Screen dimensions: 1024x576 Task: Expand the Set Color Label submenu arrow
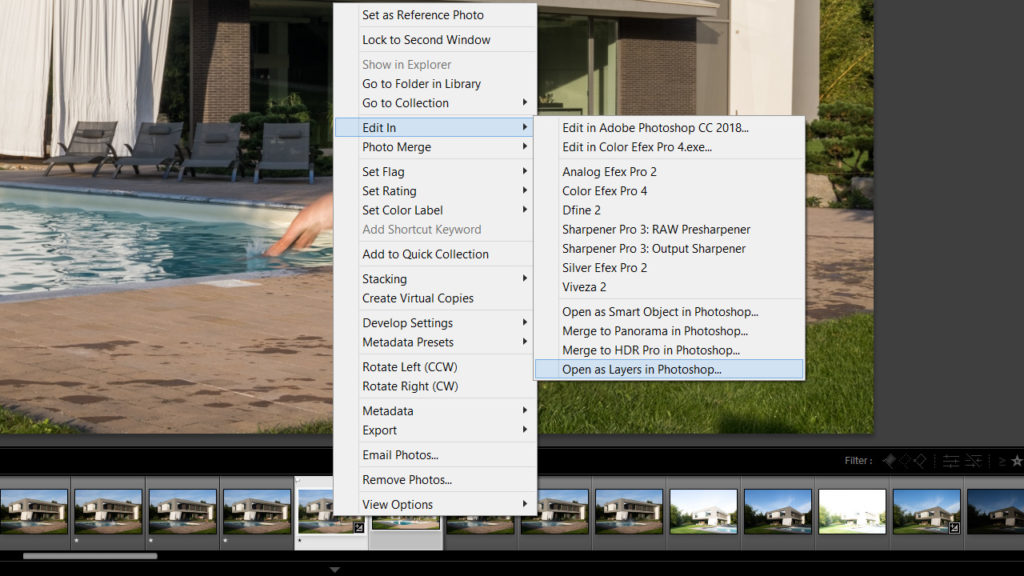coord(524,210)
